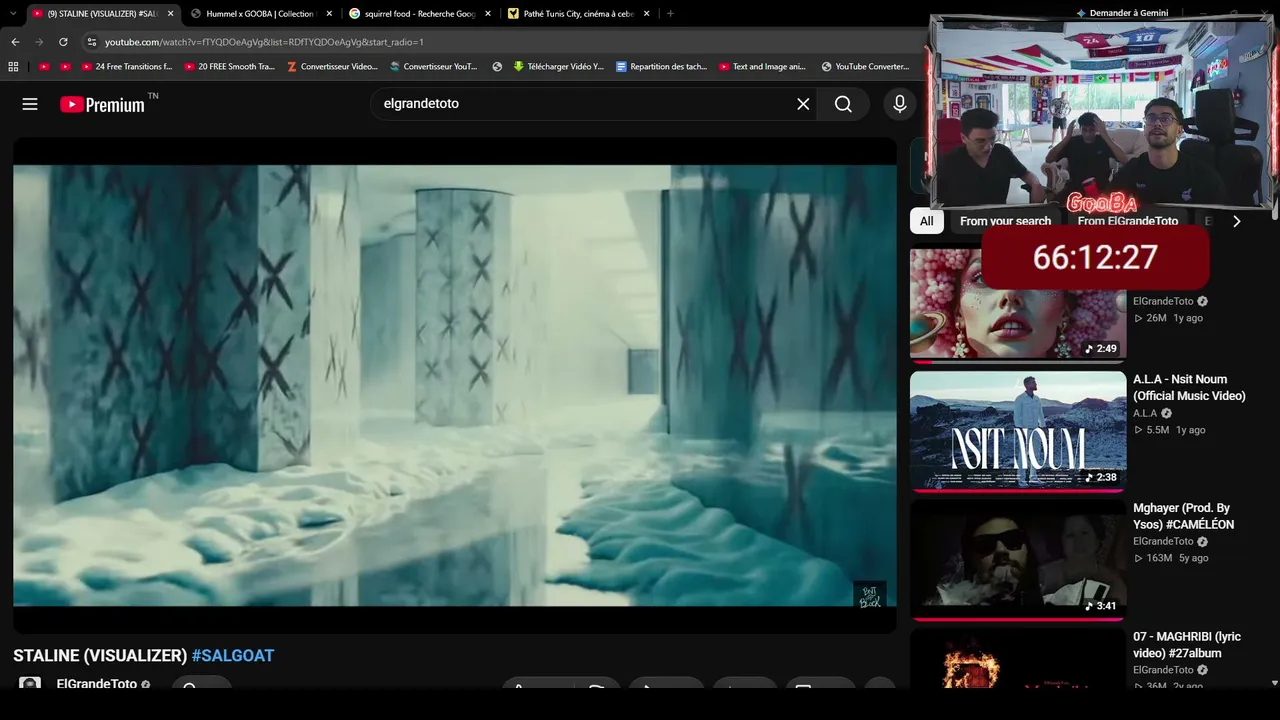Viewport: 1280px width, 720px height.
Task: Show more filter chips with right arrow
Action: pyautogui.click(x=1236, y=221)
